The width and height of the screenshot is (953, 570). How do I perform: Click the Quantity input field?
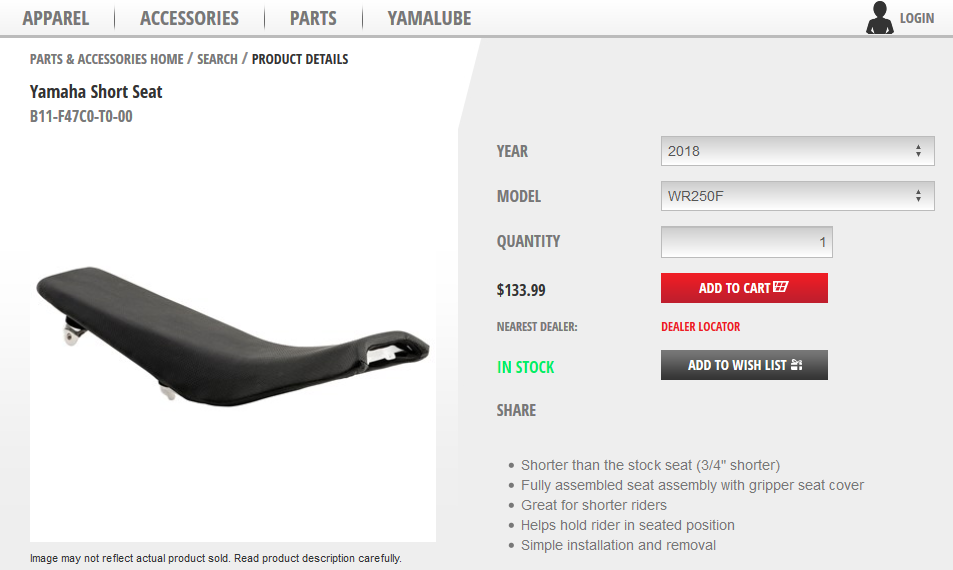[x=746, y=242]
